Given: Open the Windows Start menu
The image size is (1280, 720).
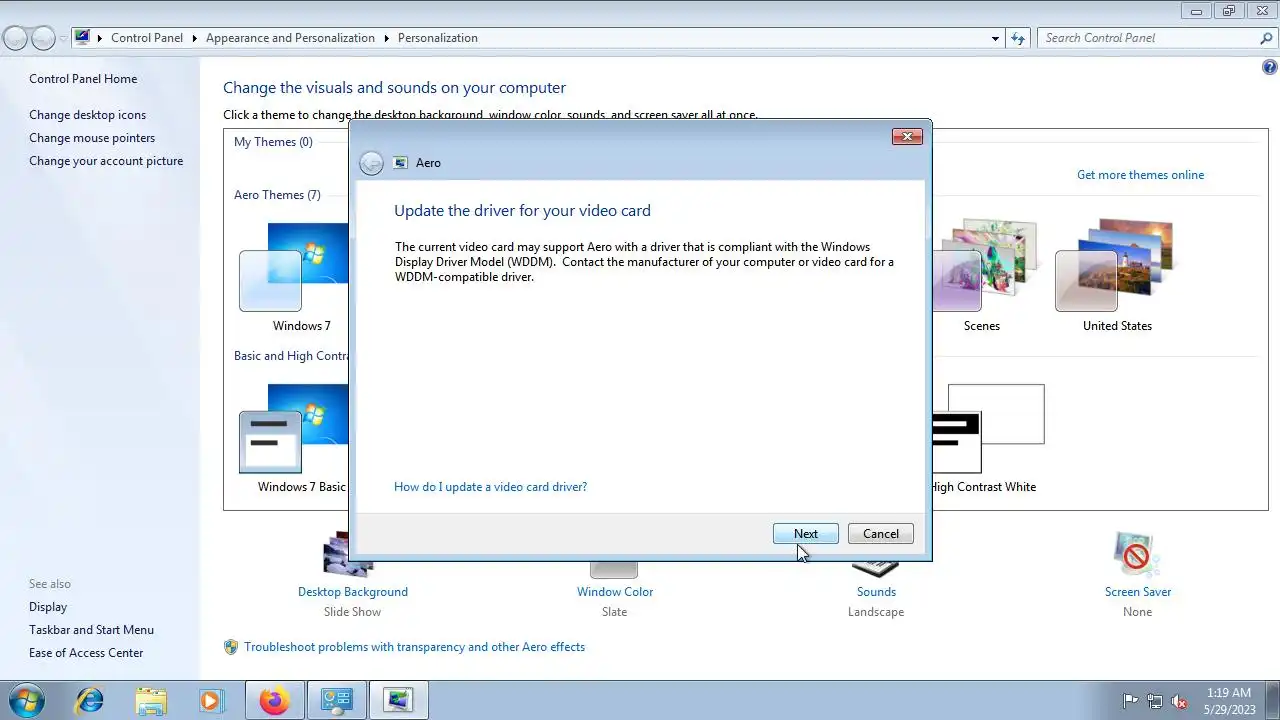Looking at the screenshot, I should click(27, 700).
